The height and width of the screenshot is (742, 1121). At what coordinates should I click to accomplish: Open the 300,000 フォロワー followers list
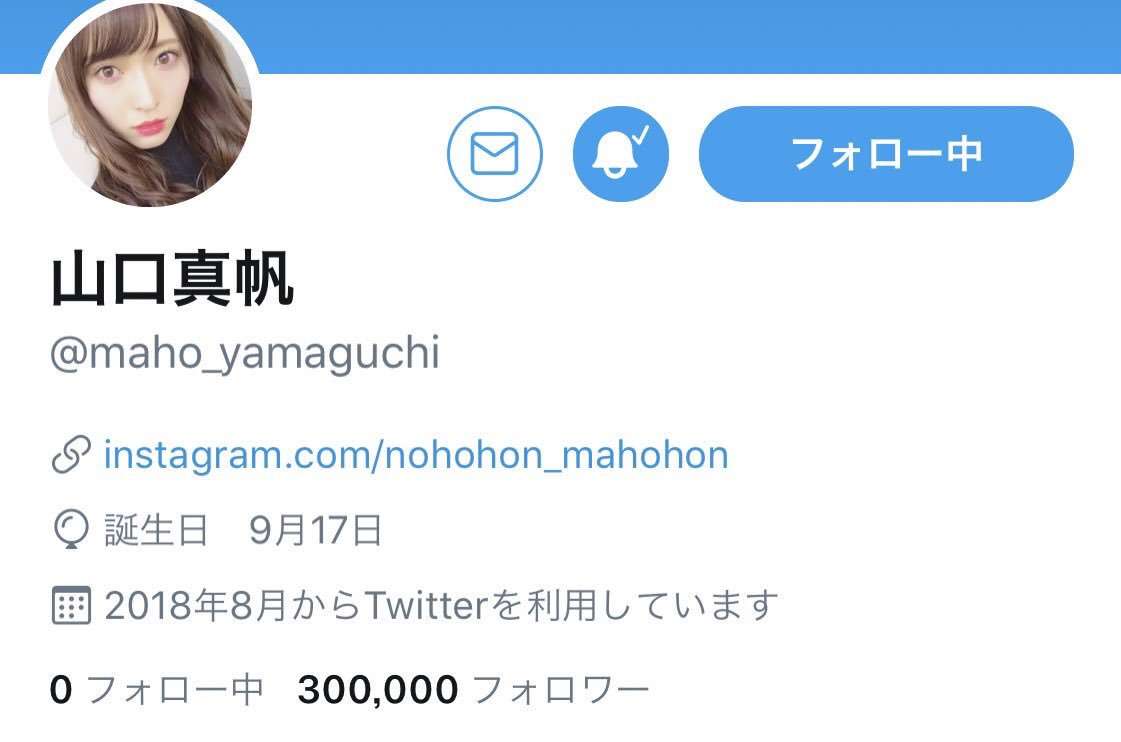(x=473, y=690)
